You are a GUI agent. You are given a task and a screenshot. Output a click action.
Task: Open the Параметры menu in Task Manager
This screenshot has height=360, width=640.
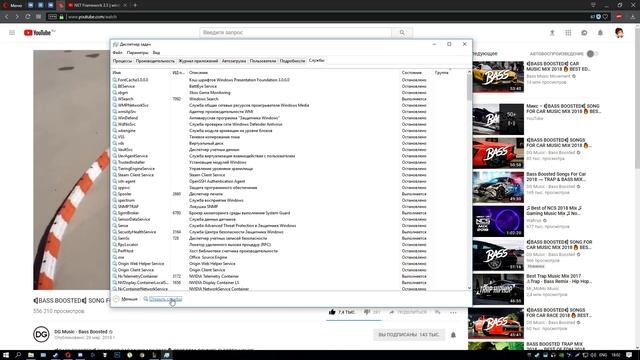coord(138,53)
